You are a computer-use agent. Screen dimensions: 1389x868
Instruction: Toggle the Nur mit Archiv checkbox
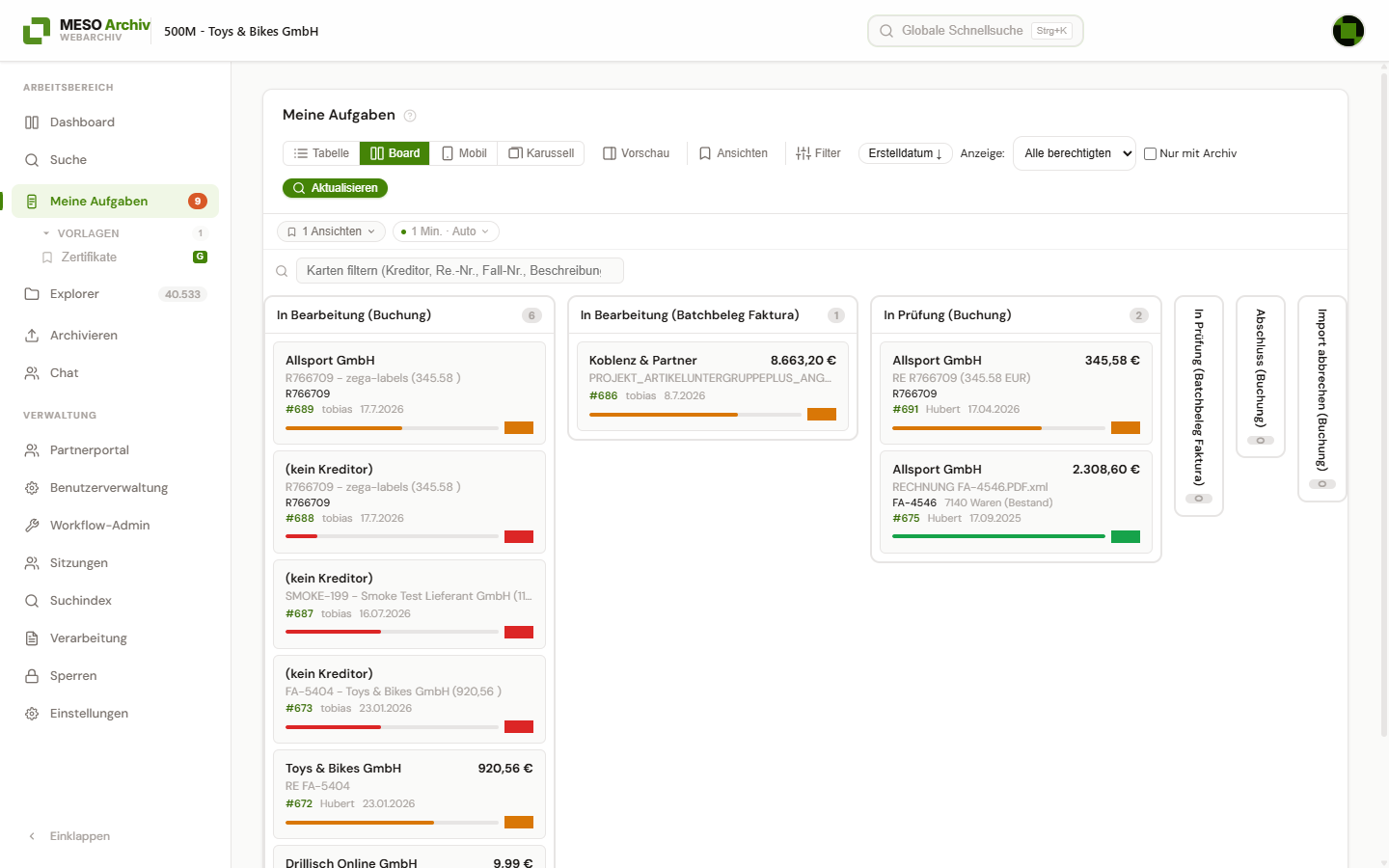[x=1150, y=153]
